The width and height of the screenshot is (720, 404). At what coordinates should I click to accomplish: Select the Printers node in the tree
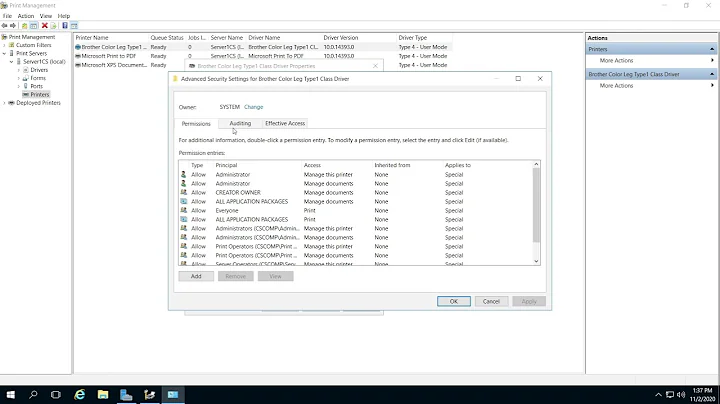[36, 94]
